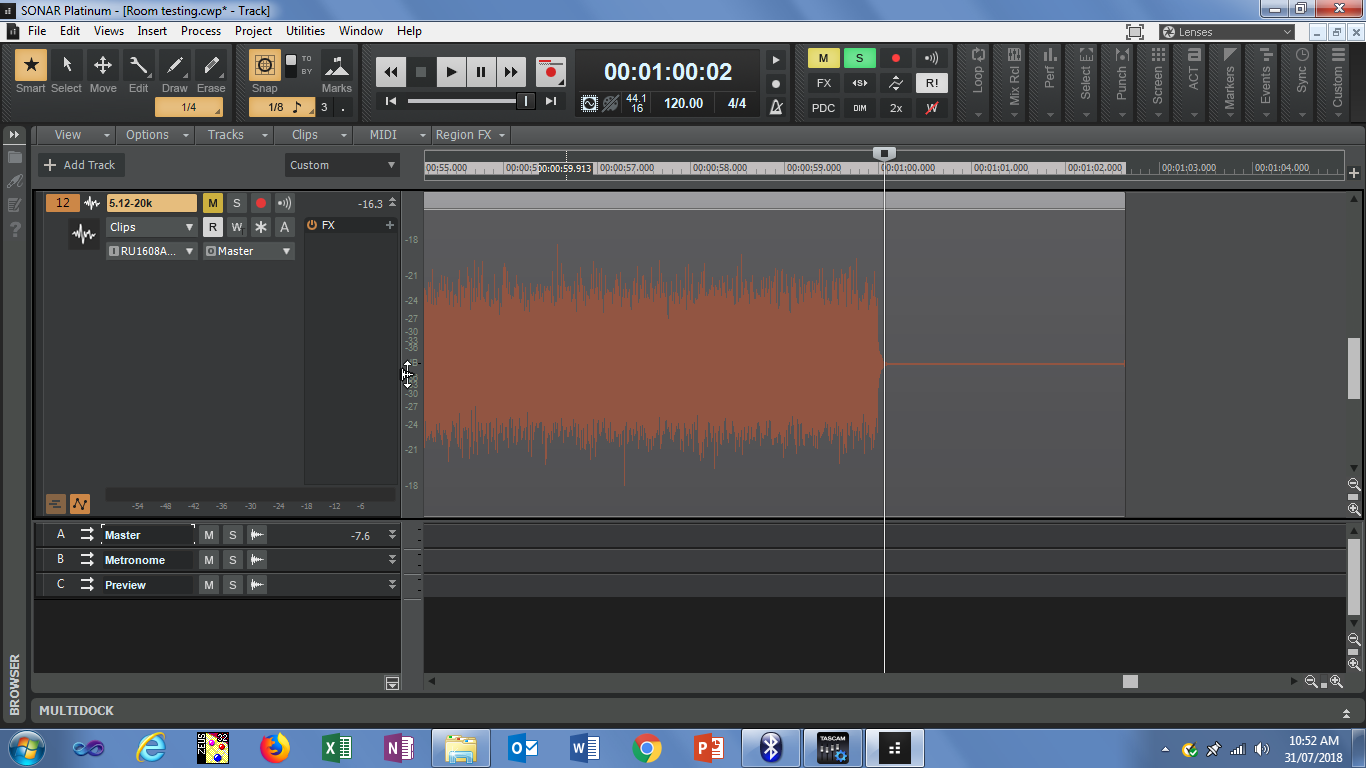Open the Clips menu in Track view
Screen dimensions: 1366x768
[x=312, y=134]
